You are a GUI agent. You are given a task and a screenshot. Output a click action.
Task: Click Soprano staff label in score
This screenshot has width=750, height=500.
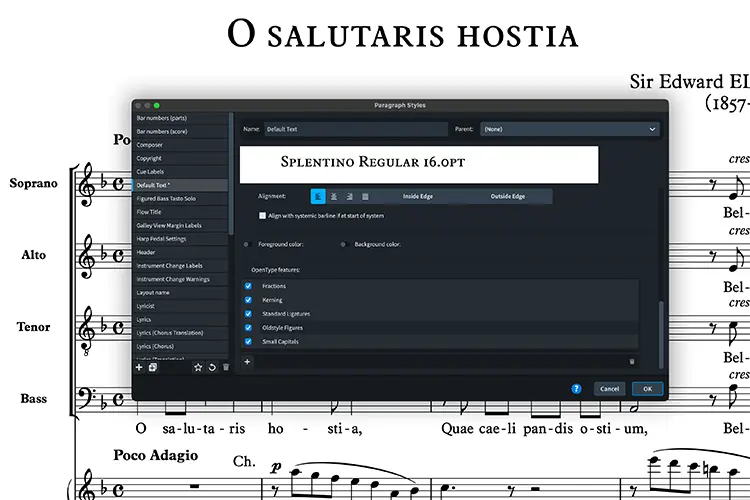[x=33, y=183]
